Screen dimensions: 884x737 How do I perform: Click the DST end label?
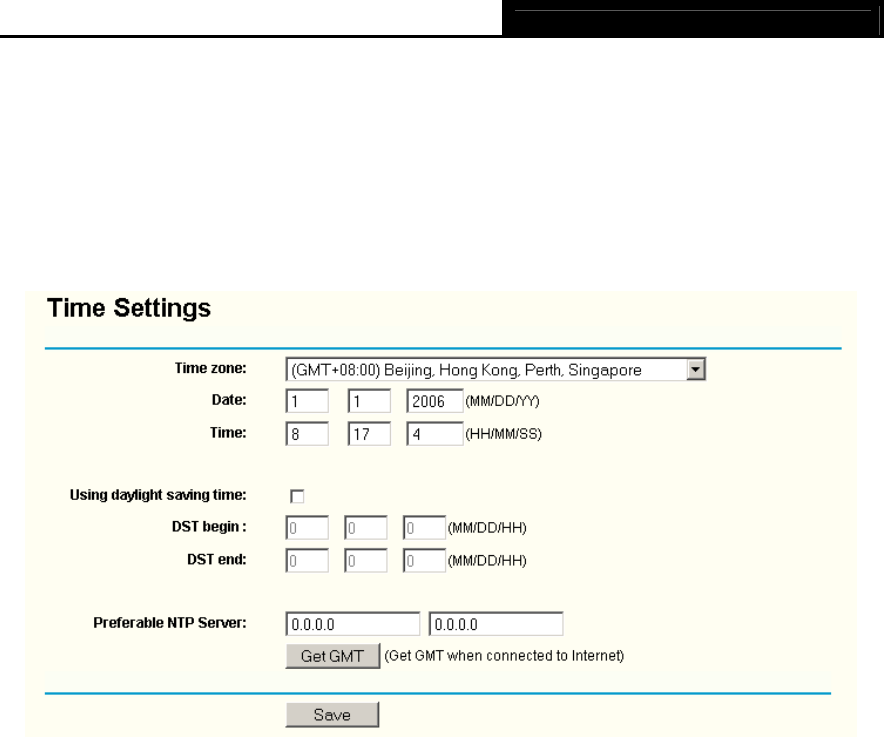click(216, 559)
